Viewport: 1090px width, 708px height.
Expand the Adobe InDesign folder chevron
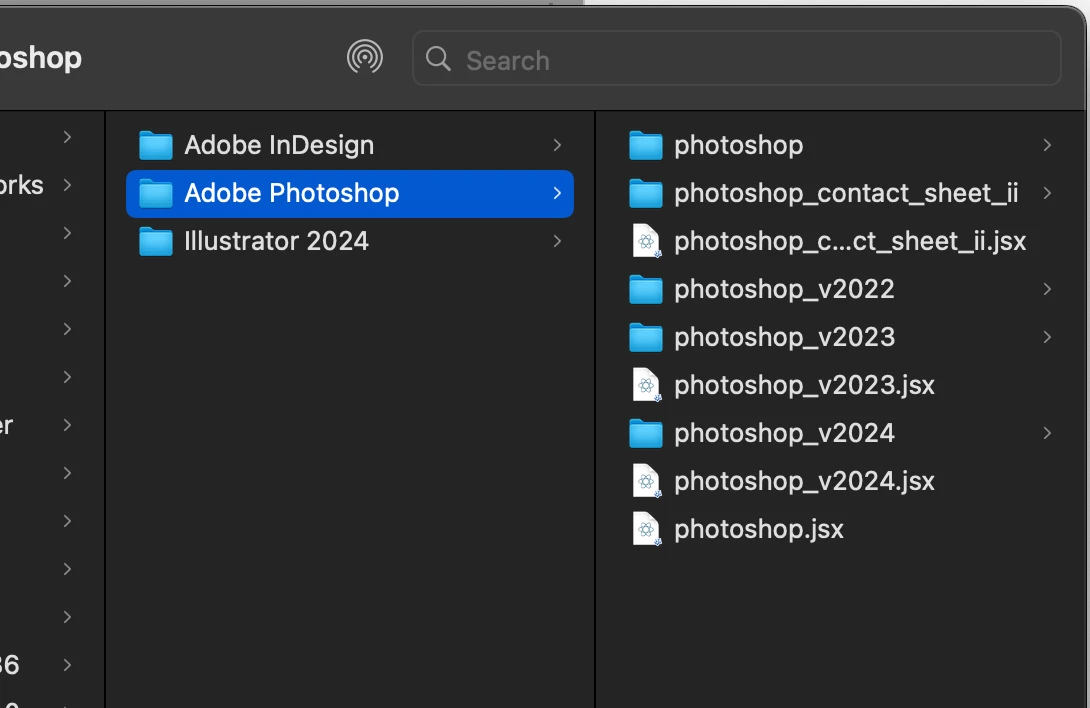[x=557, y=145]
